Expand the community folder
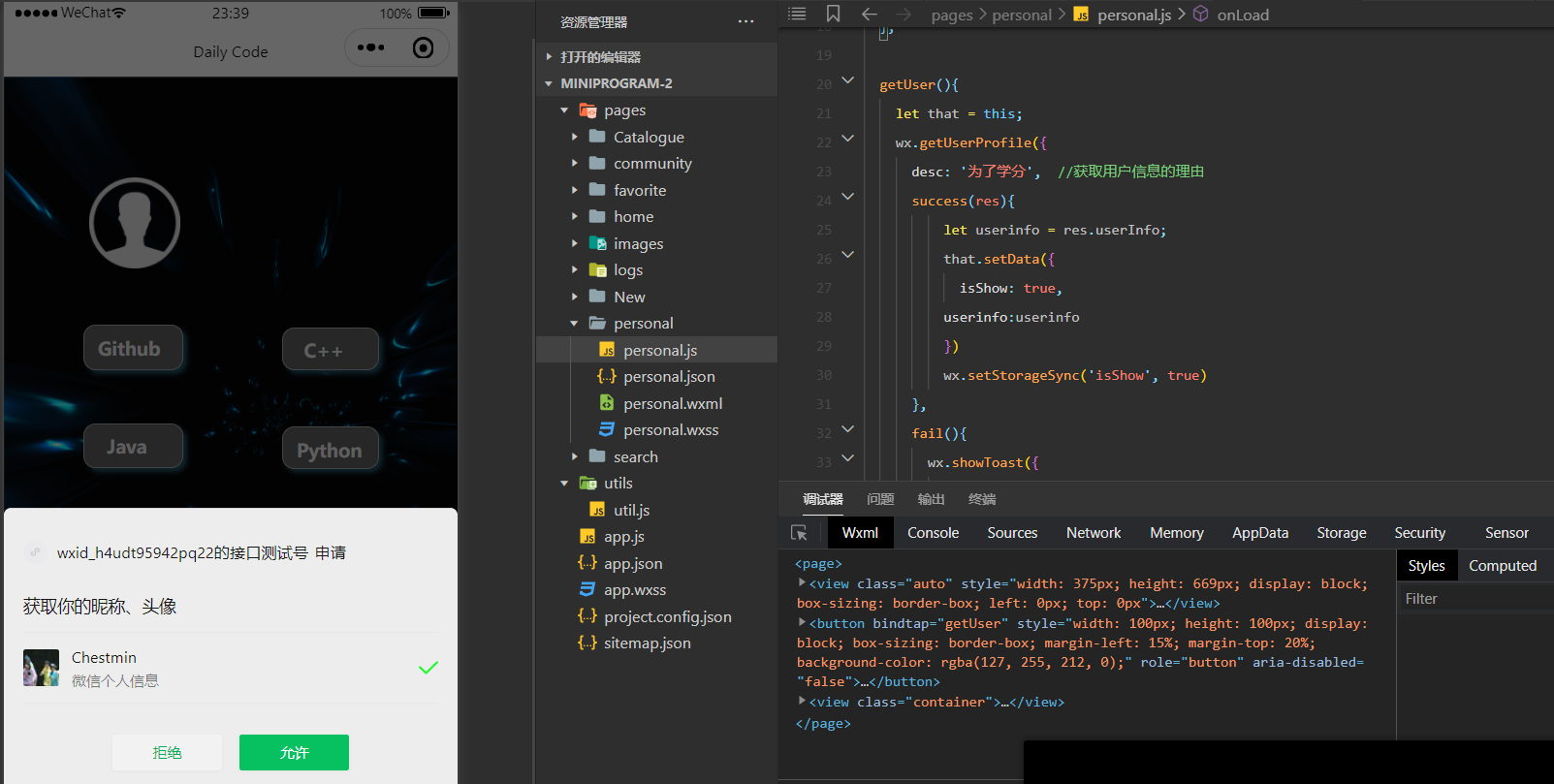The width and height of the screenshot is (1554, 784). pyautogui.click(x=574, y=163)
